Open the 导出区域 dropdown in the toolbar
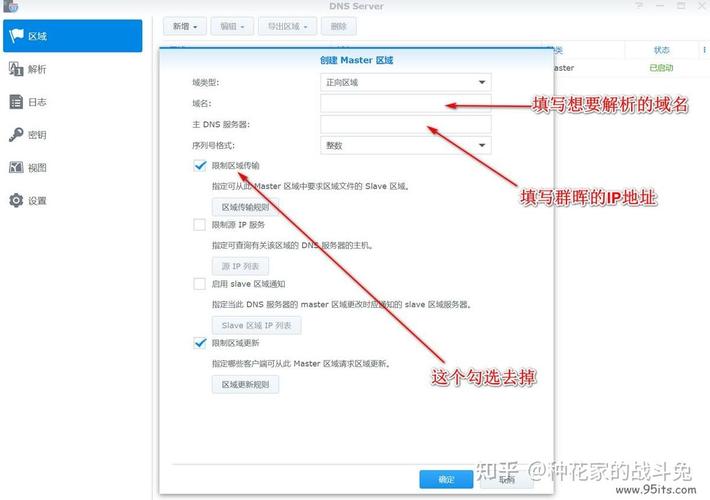Viewport: 710px width, 500px height. [x=288, y=26]
